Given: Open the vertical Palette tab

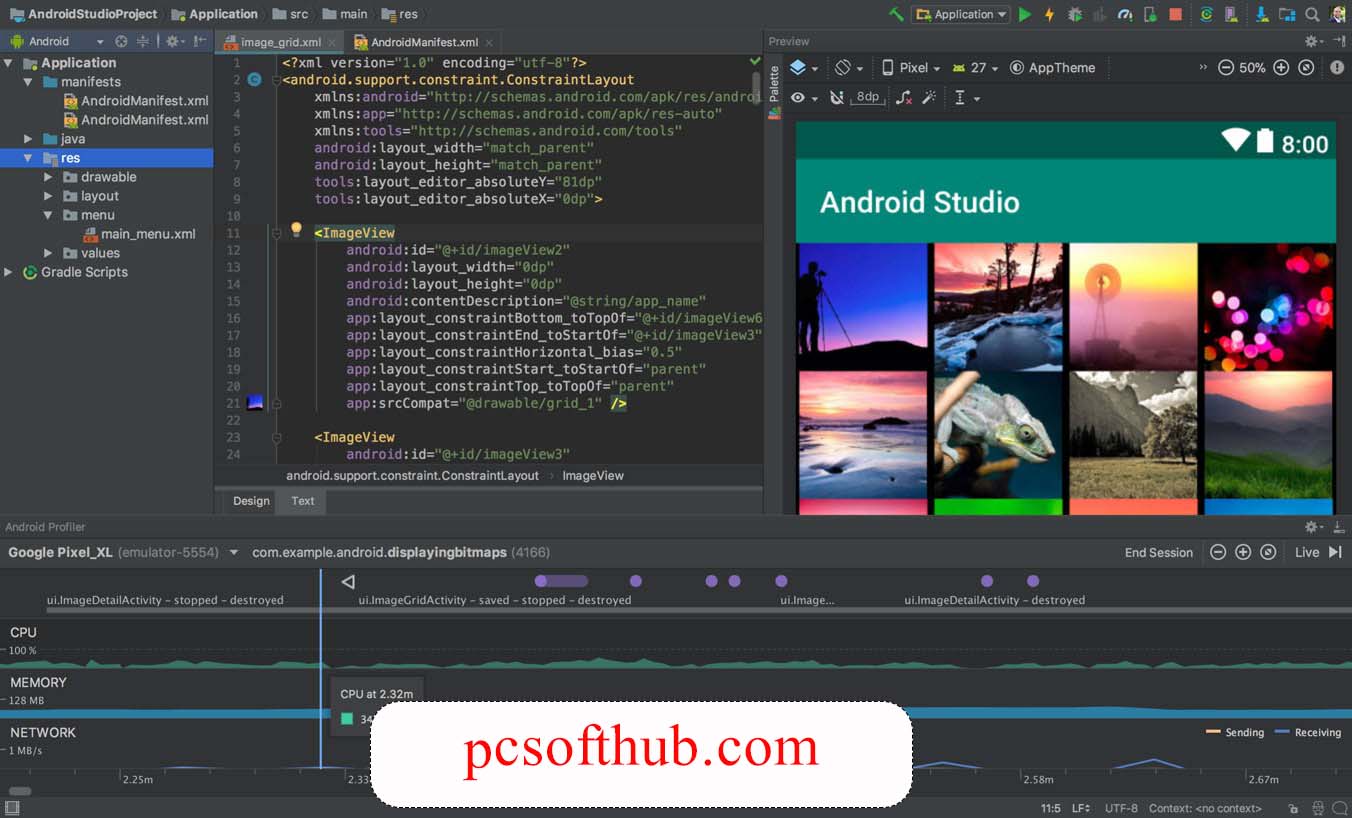Looking at the screenshot, I should point(774,92).
